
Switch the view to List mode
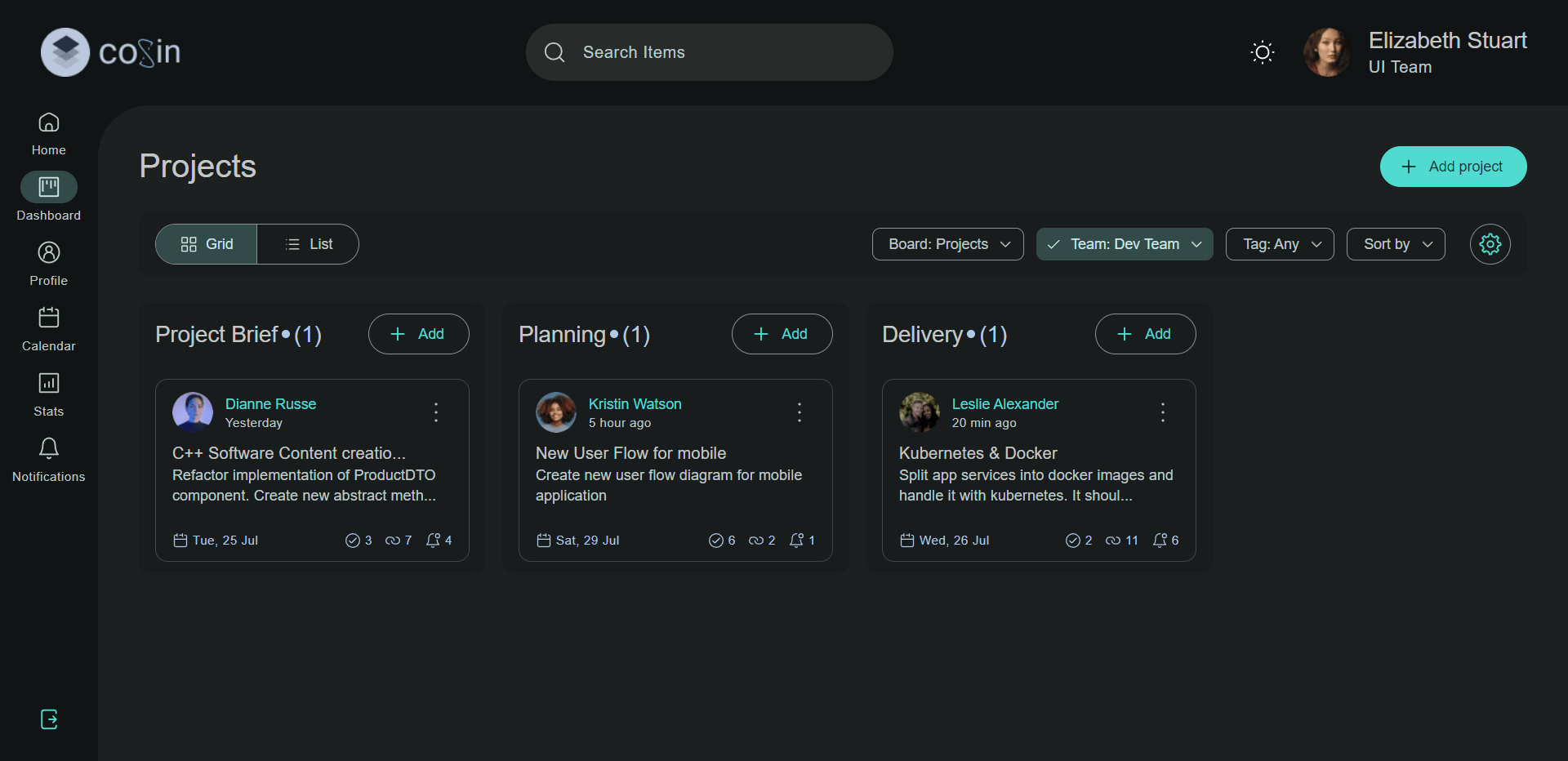pos(308,243)
